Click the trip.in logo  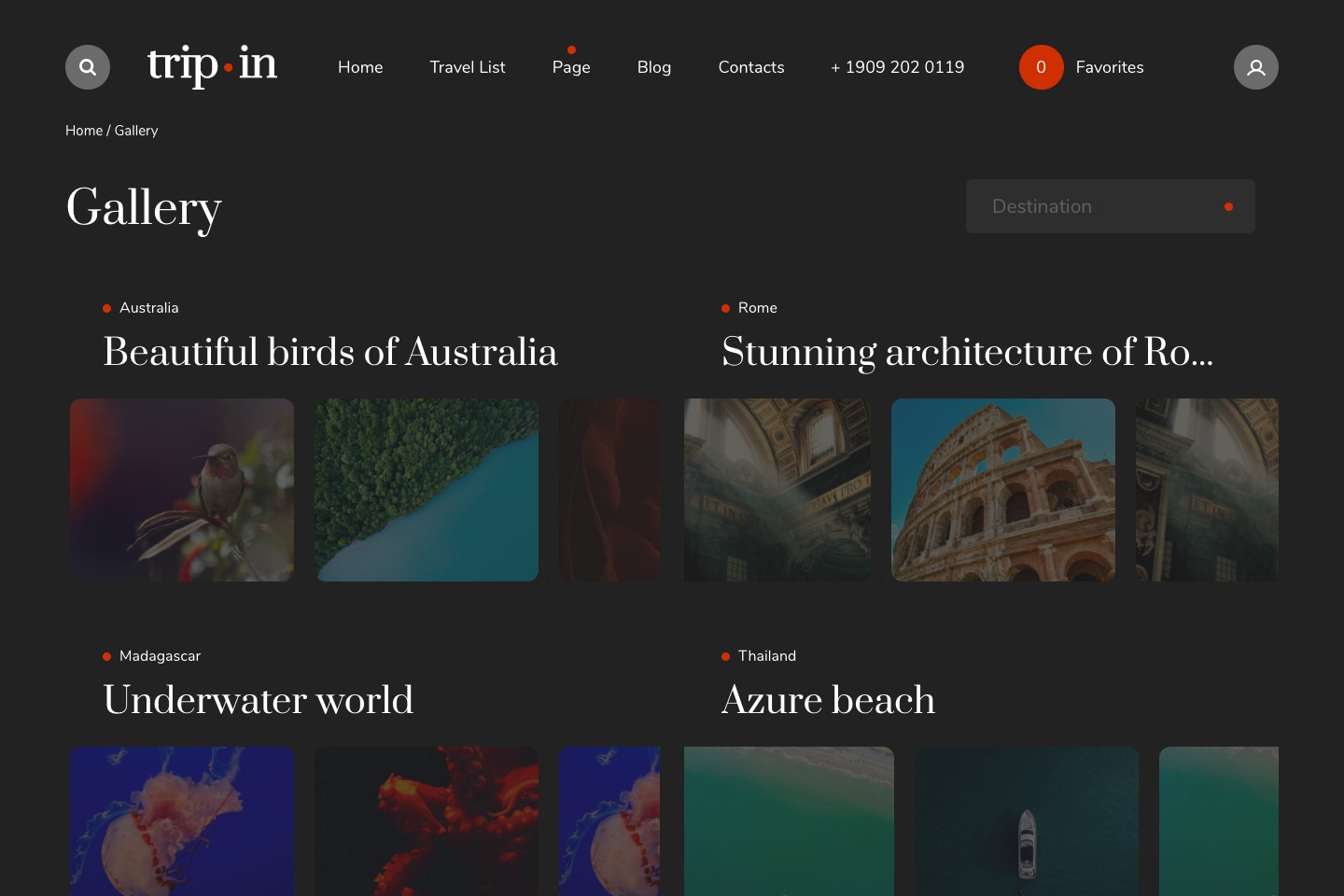coord(212,66)
